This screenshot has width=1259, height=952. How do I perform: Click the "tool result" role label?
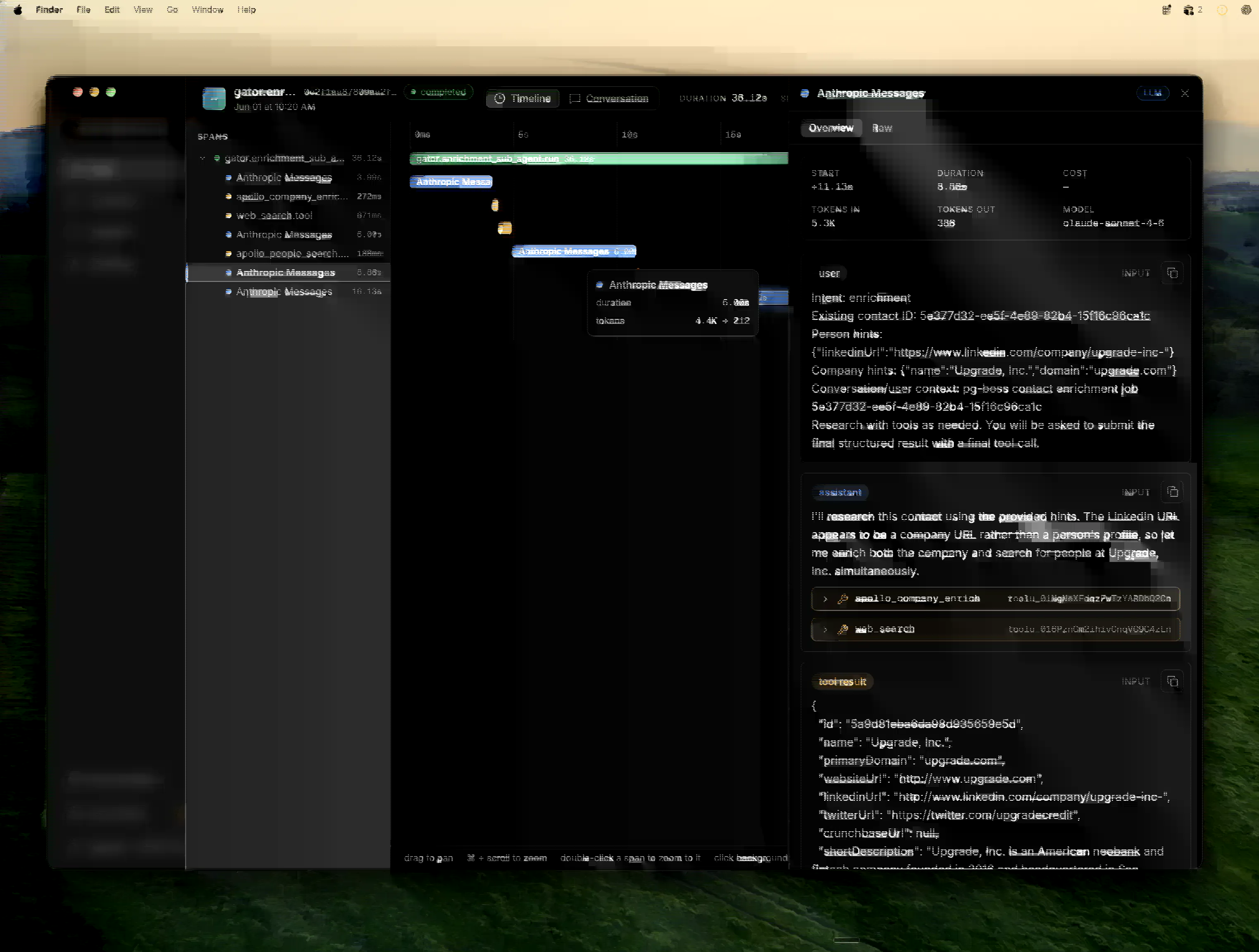(x=842, y=682)
